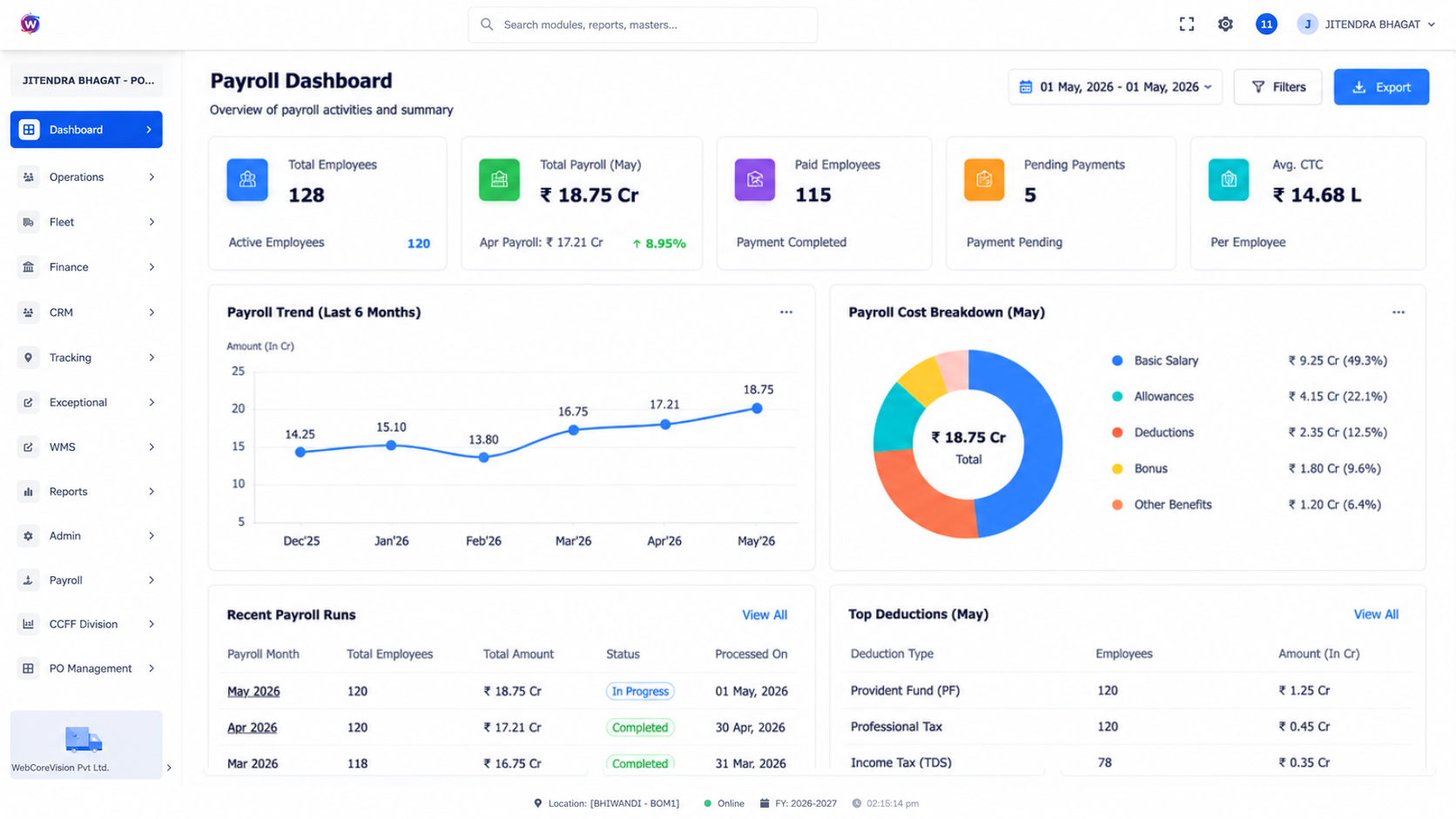
Task: Open Payroll Trend three-dot options menu
Action: [786, 312]
